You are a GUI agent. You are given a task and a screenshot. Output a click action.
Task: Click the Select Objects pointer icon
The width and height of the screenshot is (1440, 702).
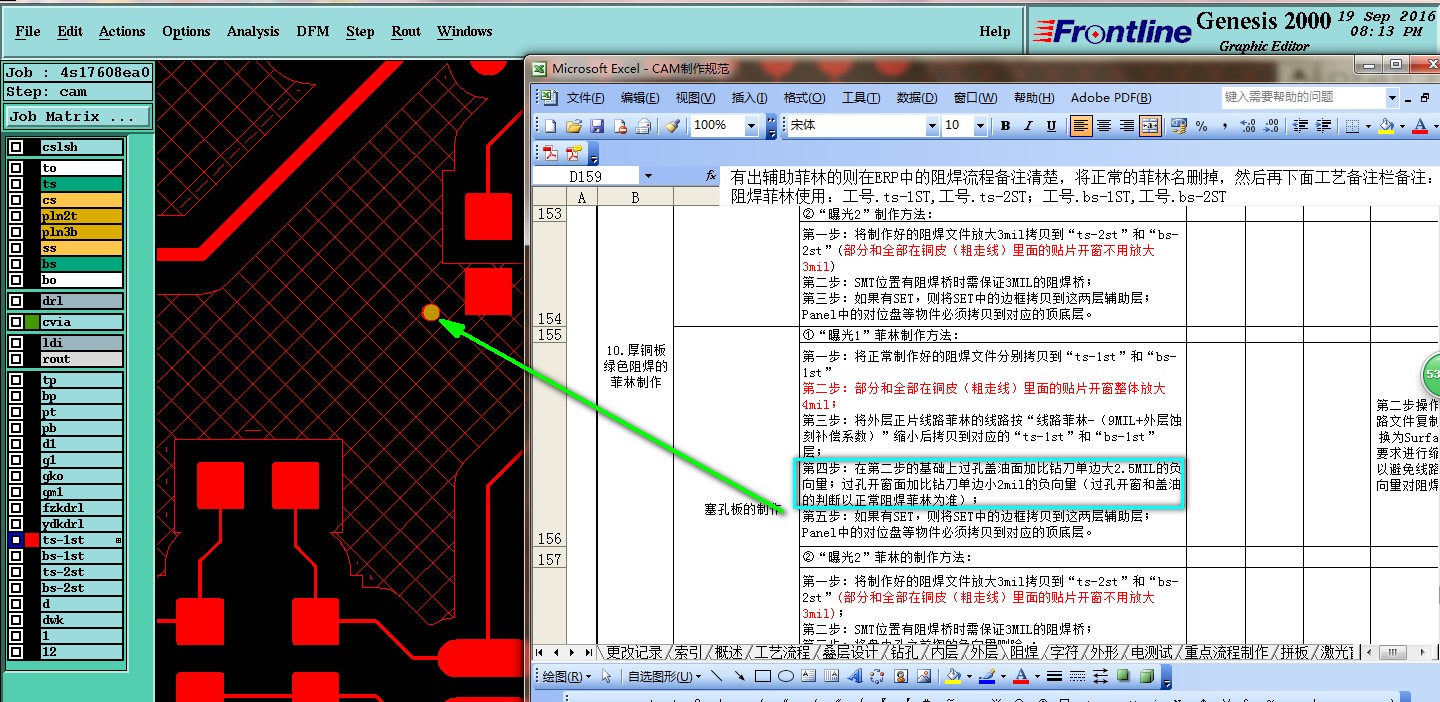pos(606,677)
